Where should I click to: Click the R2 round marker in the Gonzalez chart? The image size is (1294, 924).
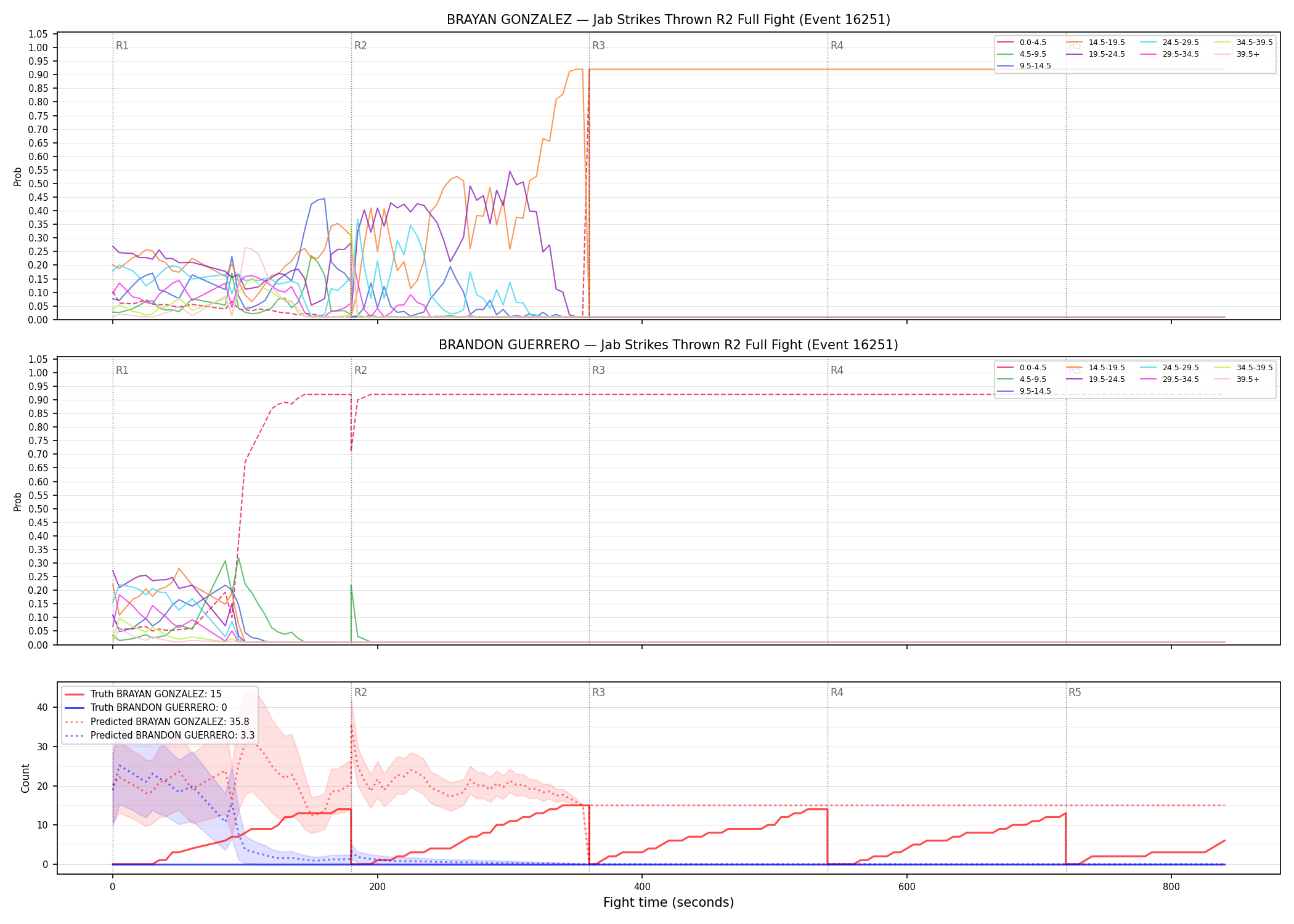[360, 46]
